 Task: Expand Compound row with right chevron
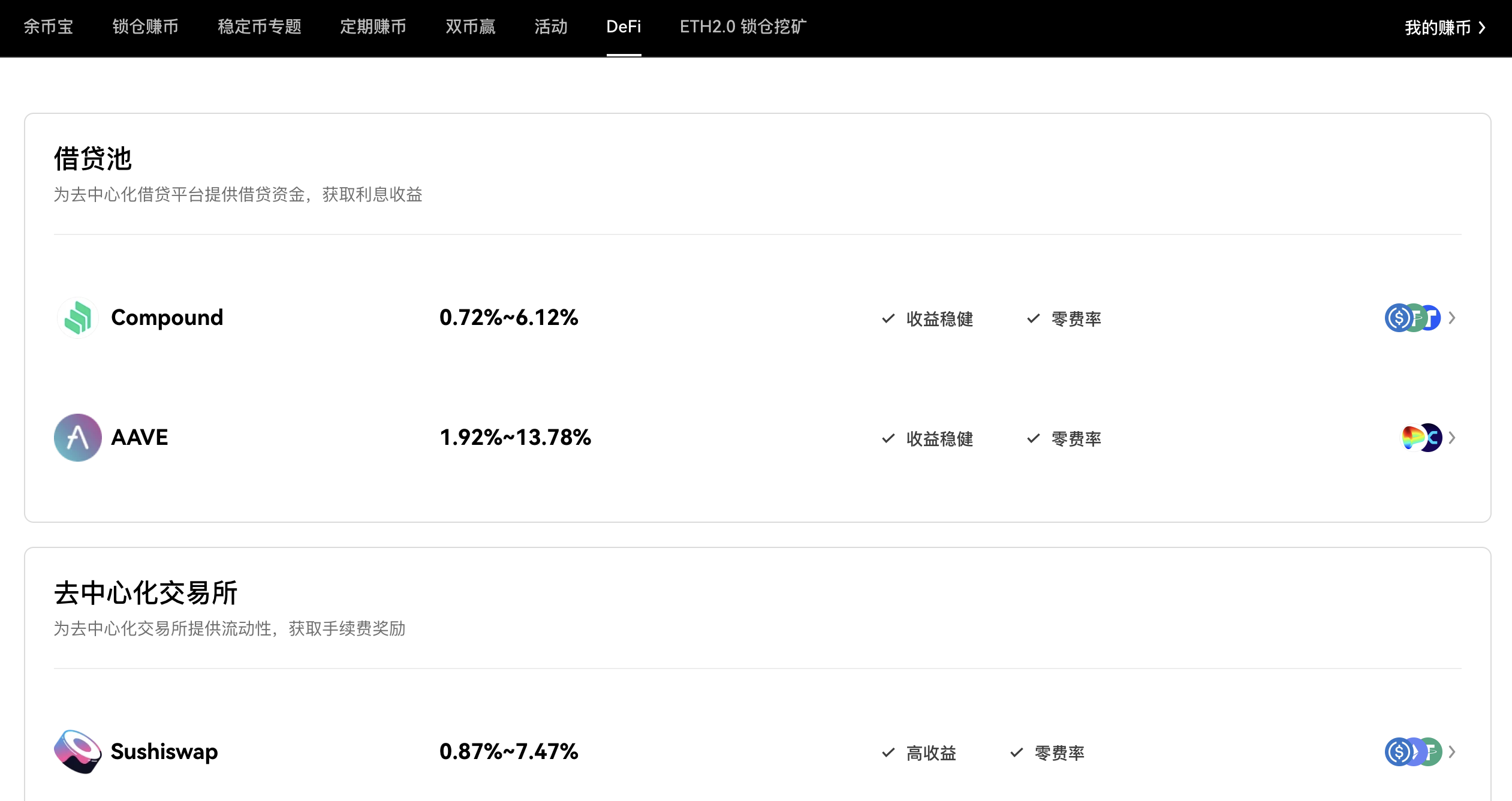tap(1452, 318)
